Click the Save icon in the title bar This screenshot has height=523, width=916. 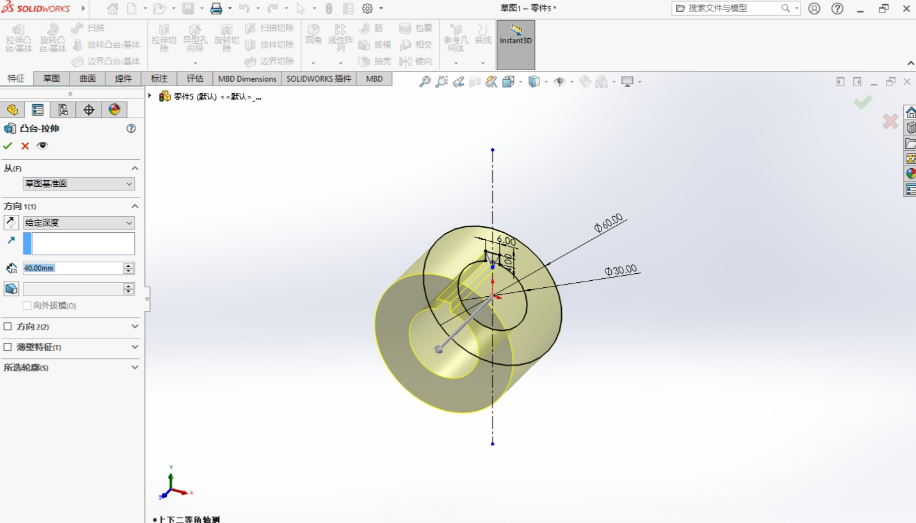(188, 8)
